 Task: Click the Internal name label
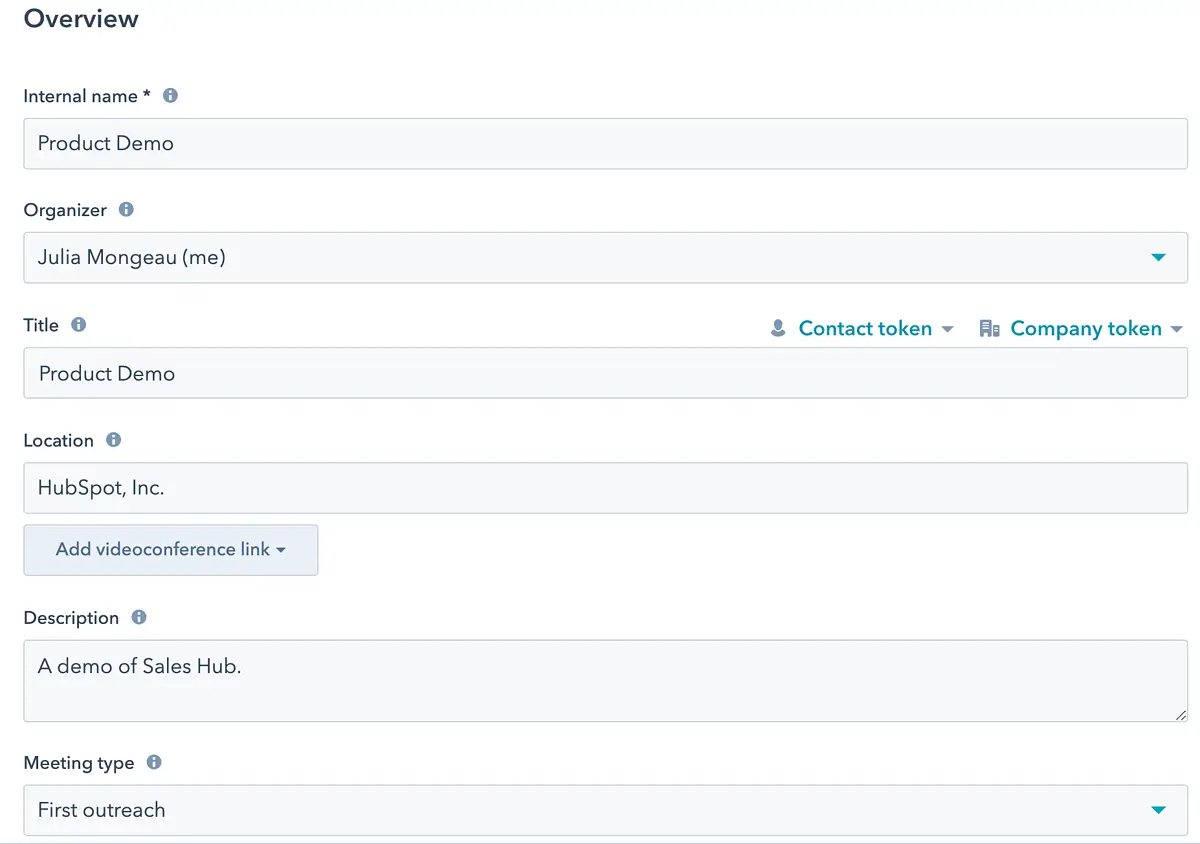click(x=87, y=96)
